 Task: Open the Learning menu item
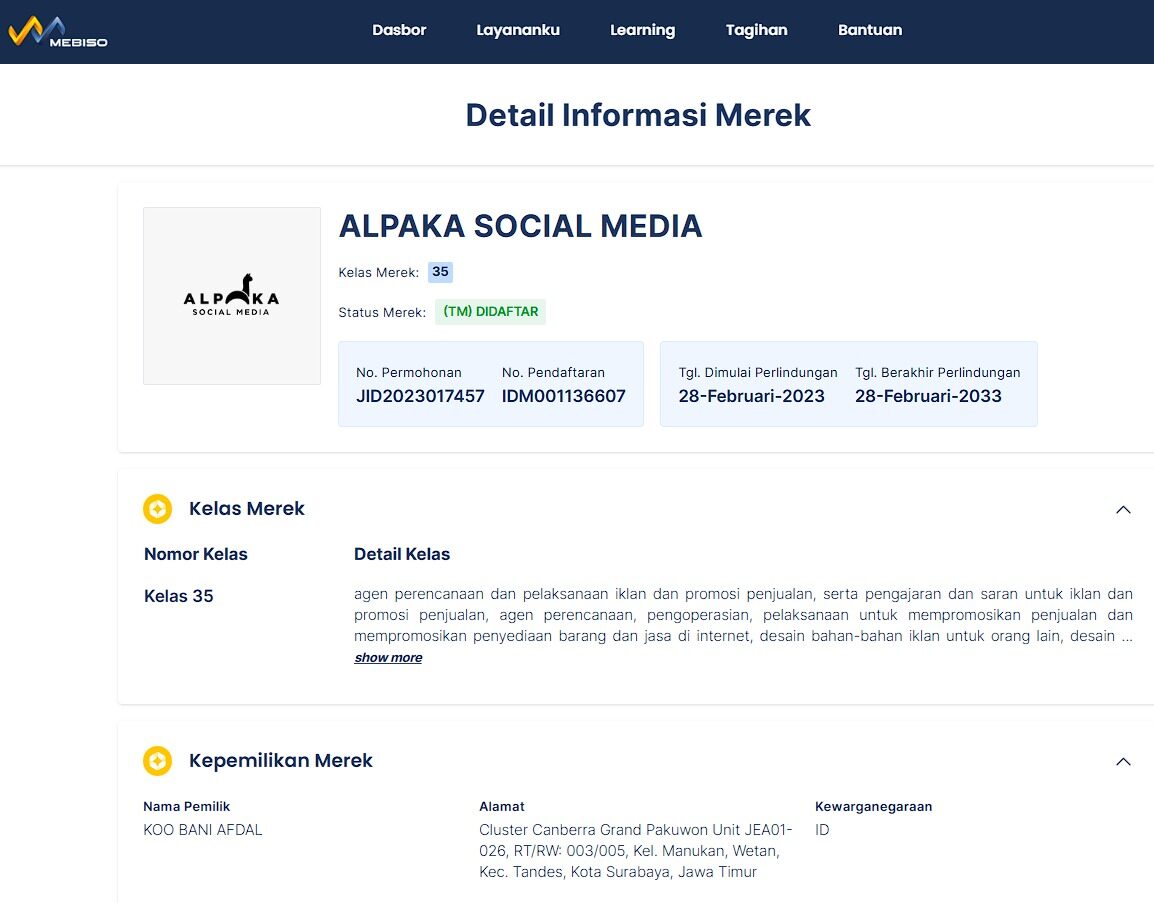click(643, 30)
